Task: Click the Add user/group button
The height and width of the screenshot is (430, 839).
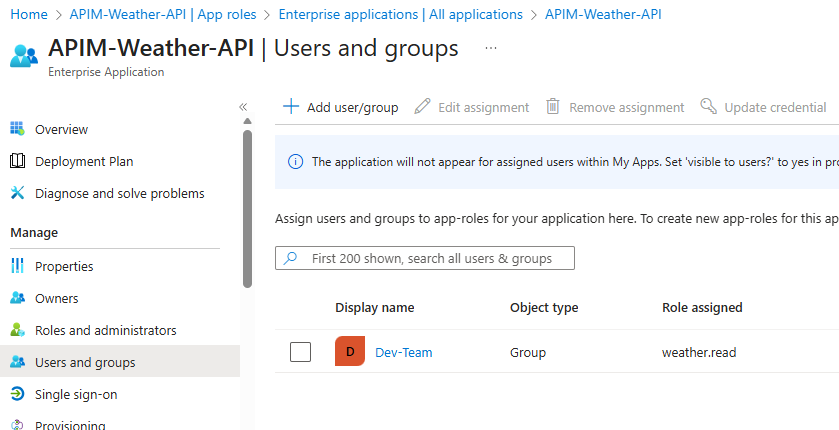Action: tap(341, 107)
